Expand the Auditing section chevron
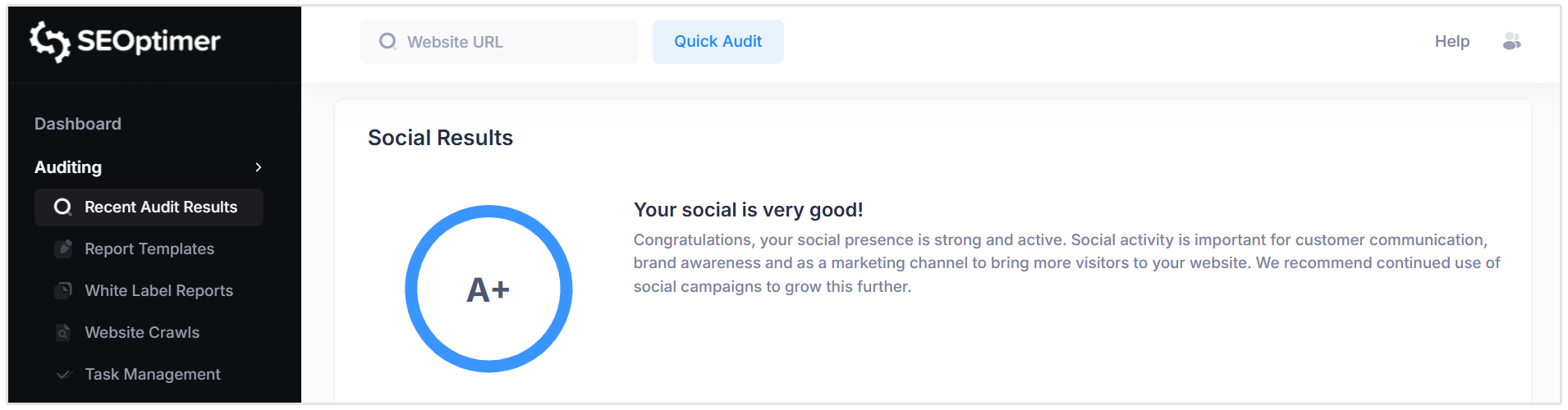The image size is (1568, 410). click(x=259, y=167)
